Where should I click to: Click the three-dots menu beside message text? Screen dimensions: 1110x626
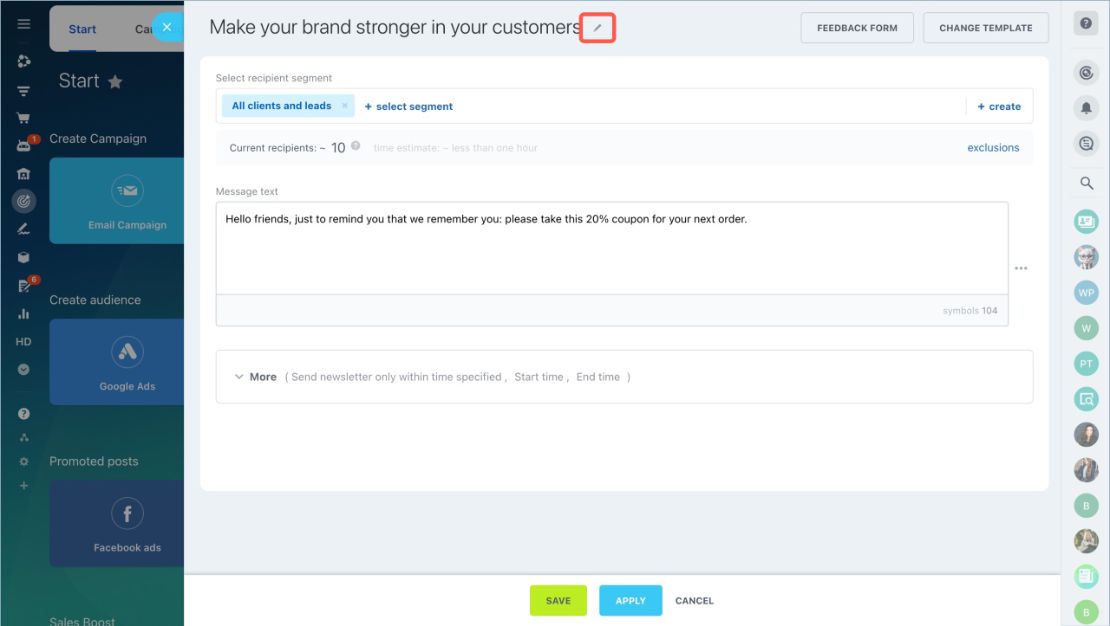1021,268
